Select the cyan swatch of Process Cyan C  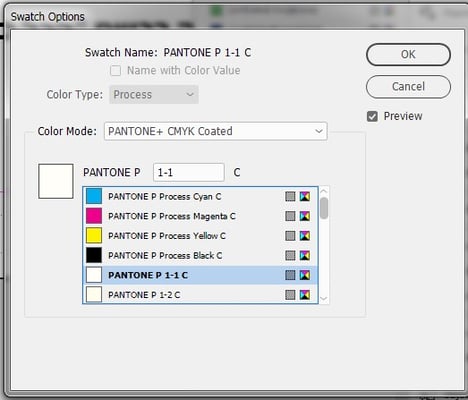point(94,196)
